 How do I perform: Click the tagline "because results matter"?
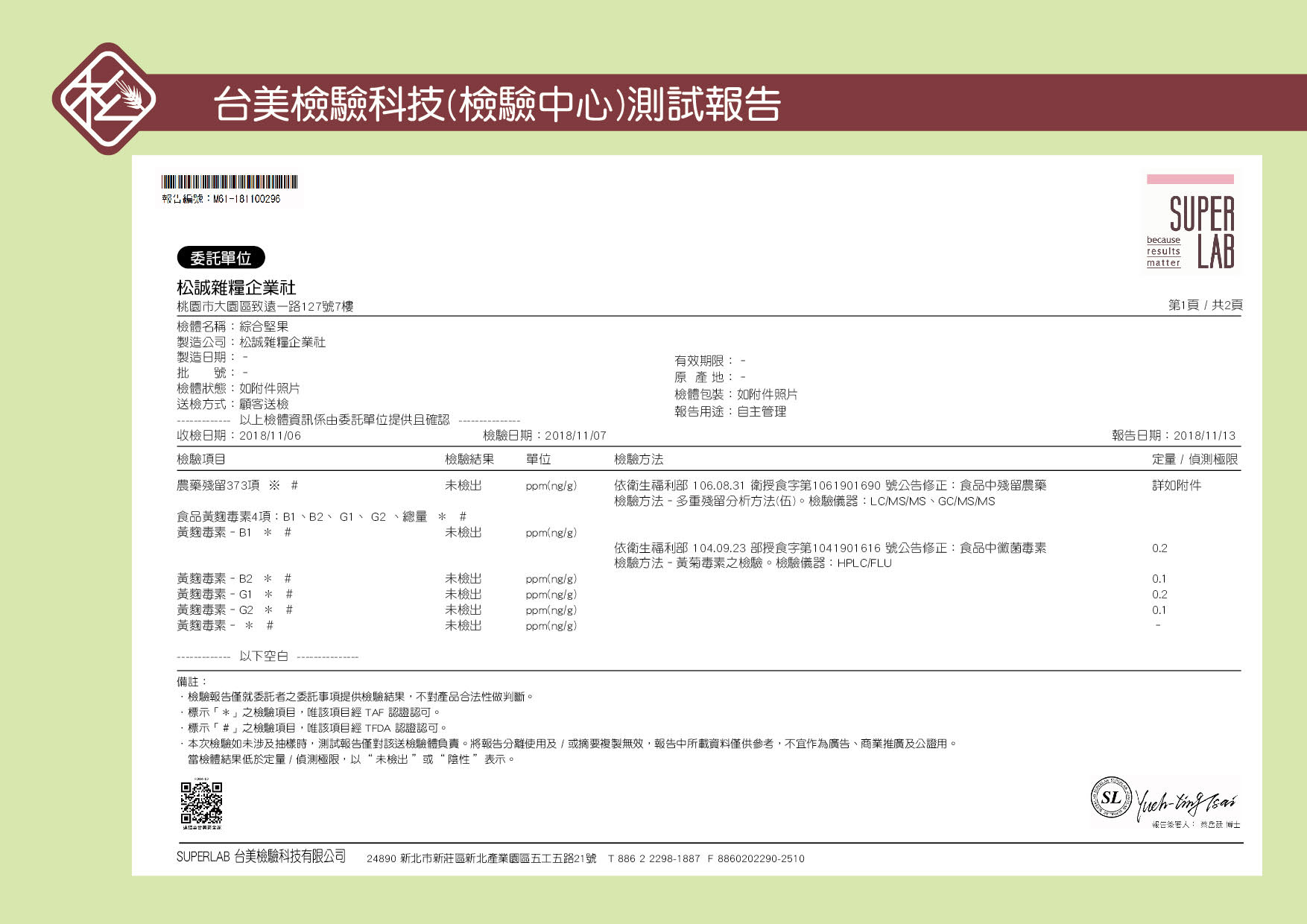(x=1163, y=252)
